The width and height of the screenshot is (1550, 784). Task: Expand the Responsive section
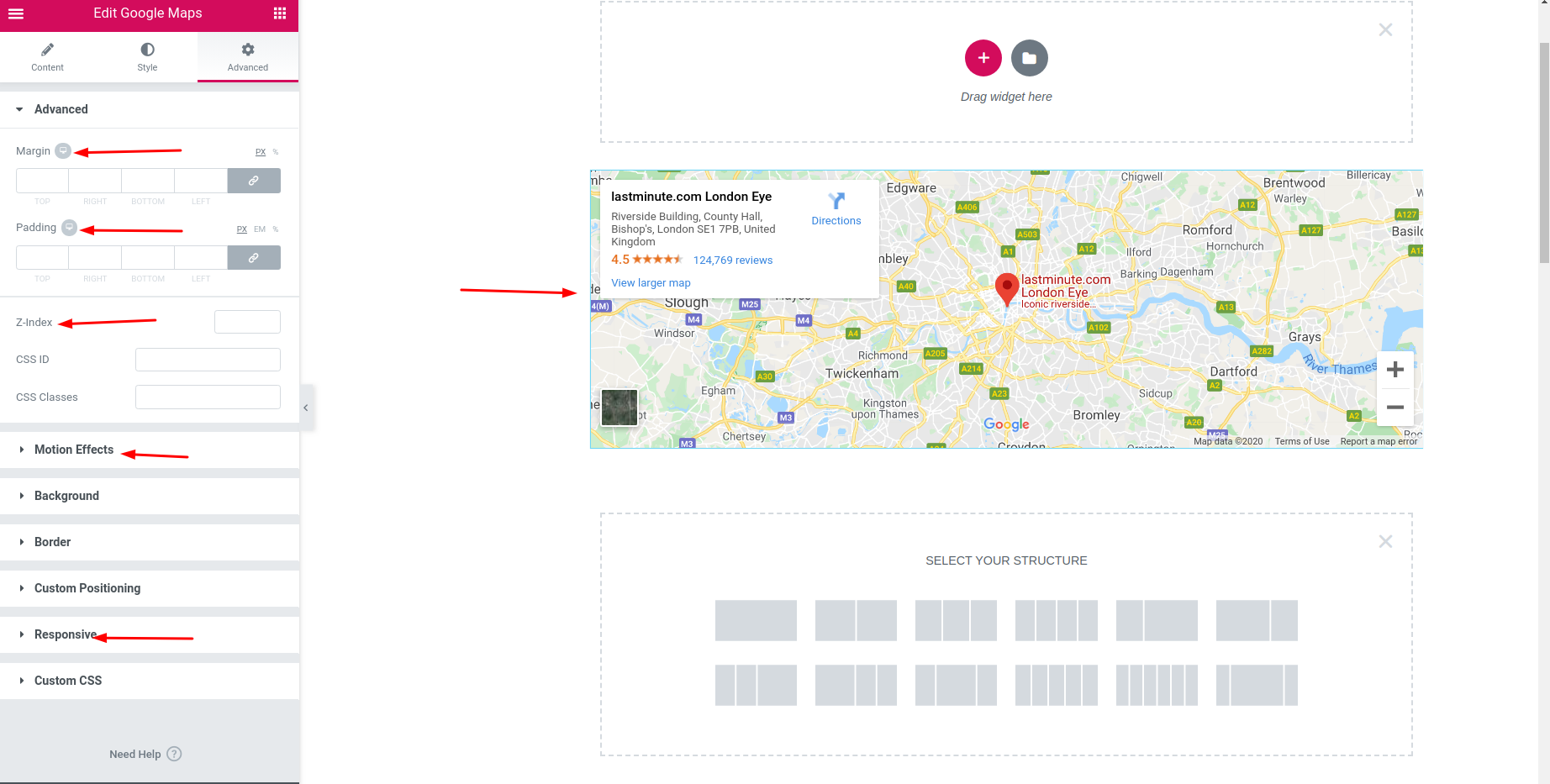(x=150, y=634)
